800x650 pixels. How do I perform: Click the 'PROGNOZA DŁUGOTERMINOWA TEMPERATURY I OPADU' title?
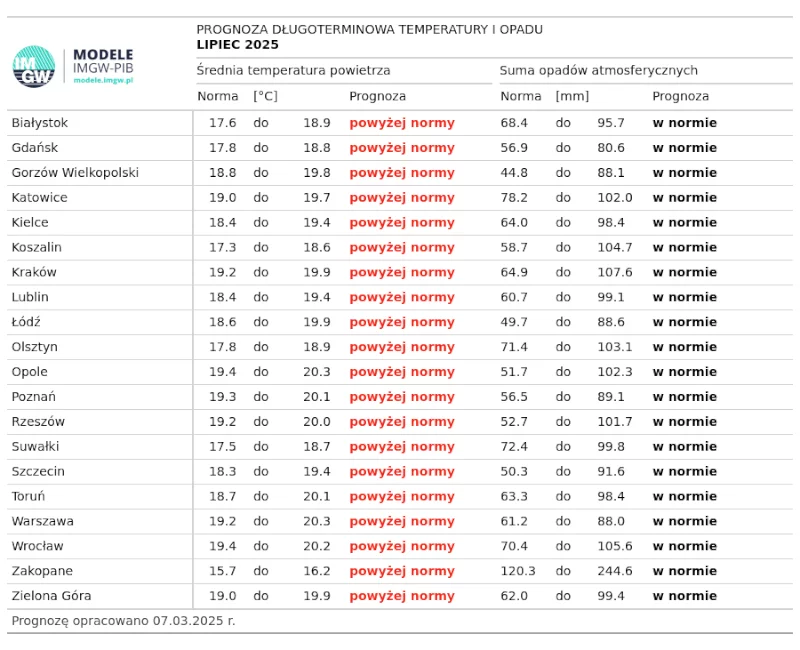369,30
